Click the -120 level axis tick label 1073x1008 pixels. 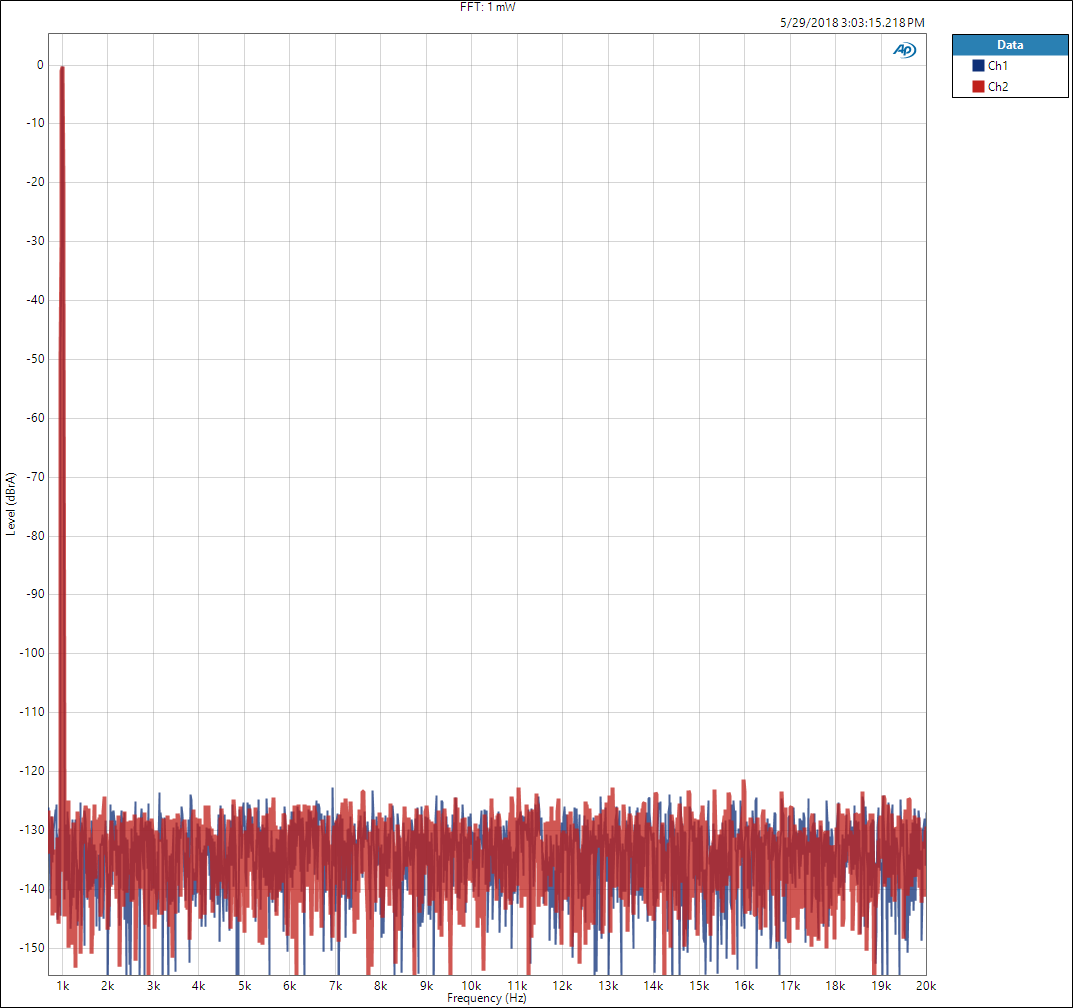pos(32,771)
